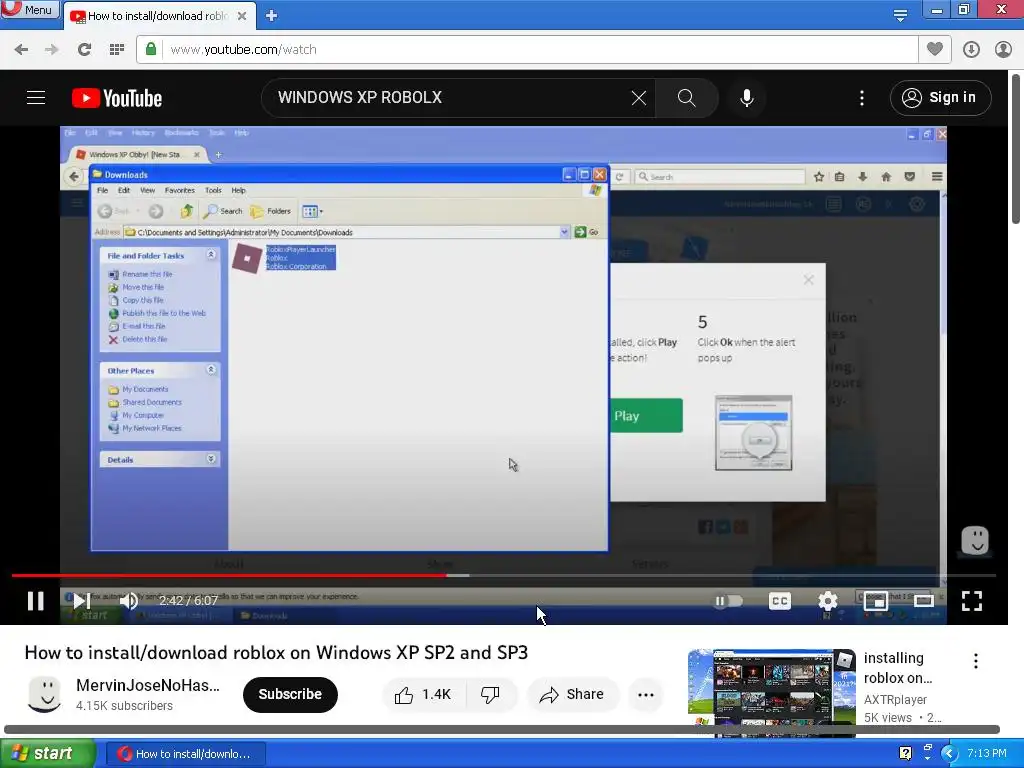Go forward to next page
The width and height of the screenshot is (1024, 768).
pyautogui.click(x=52, y=49)
